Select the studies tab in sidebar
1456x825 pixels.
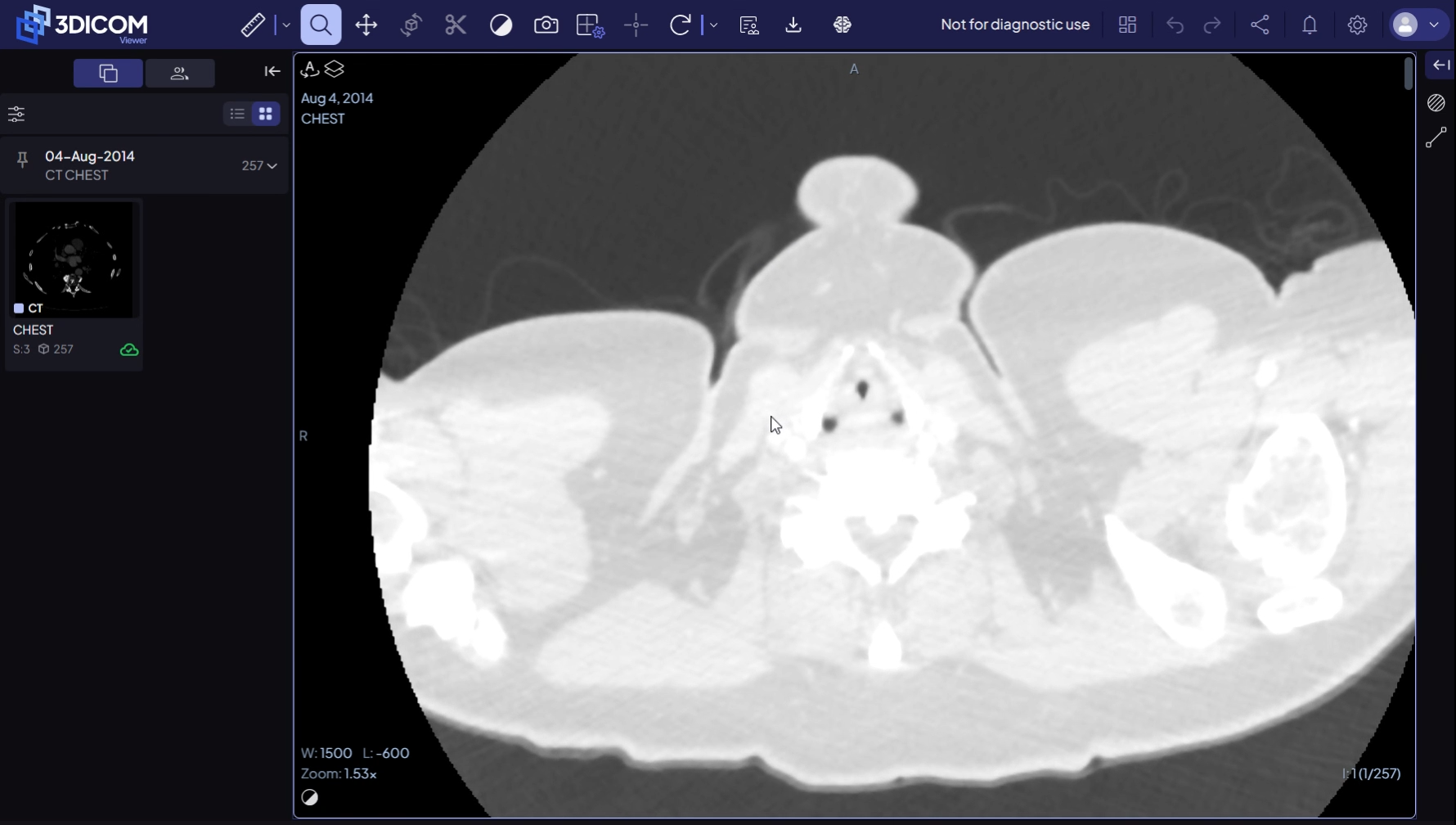coord(108,74)
